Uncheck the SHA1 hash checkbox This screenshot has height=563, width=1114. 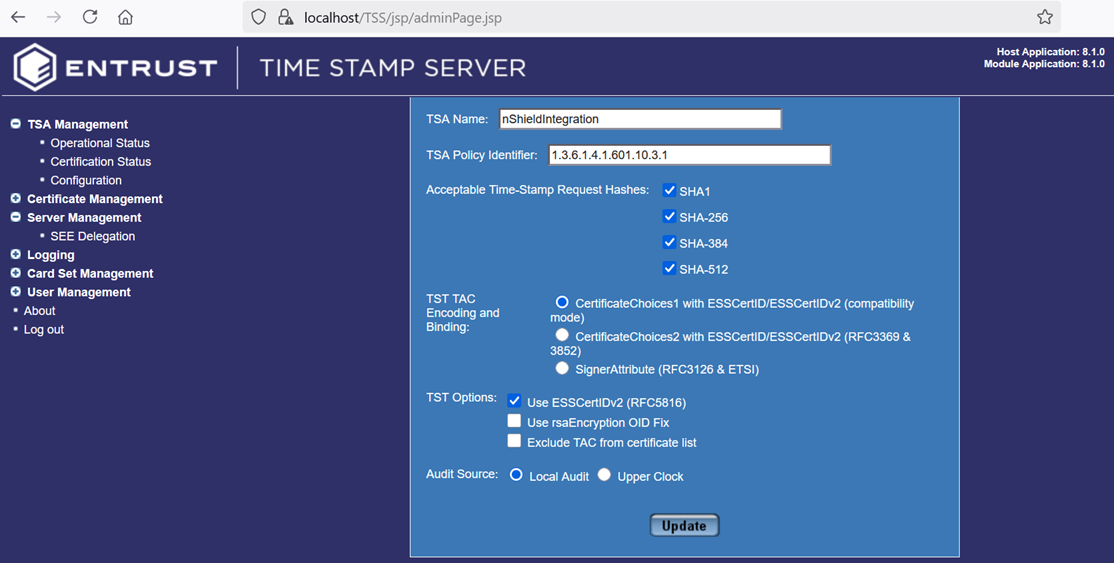click(x=669, y=191)
